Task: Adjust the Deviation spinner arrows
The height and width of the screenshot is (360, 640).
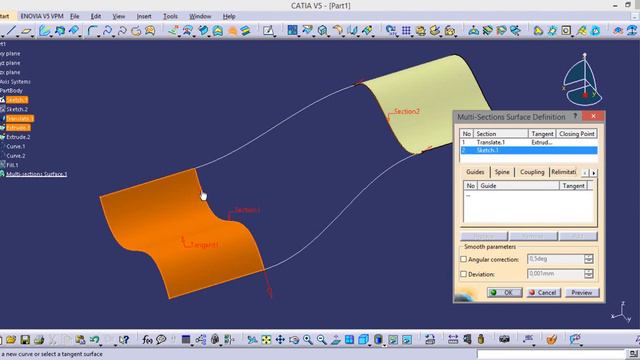Action: coord(589,274)
